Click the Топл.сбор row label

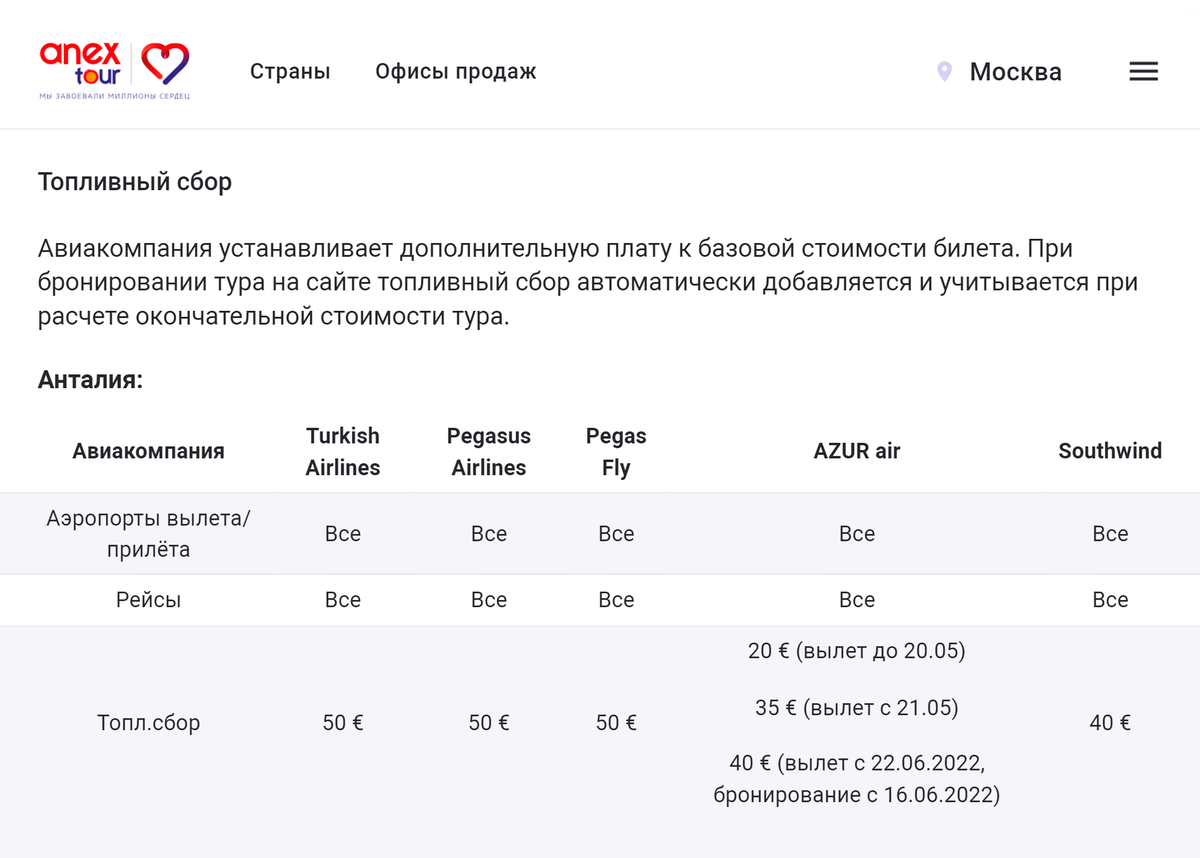point(148,722)
